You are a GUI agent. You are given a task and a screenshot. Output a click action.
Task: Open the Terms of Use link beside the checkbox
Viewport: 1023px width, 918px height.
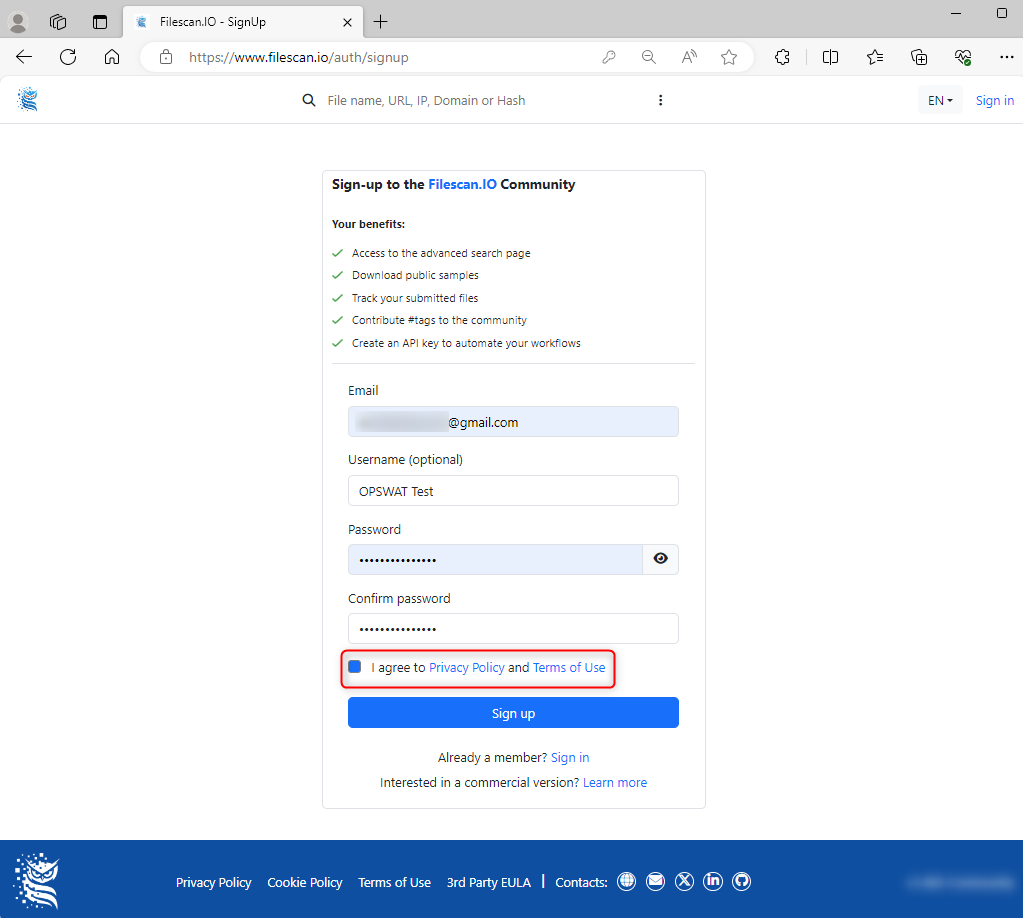(569, 667)
